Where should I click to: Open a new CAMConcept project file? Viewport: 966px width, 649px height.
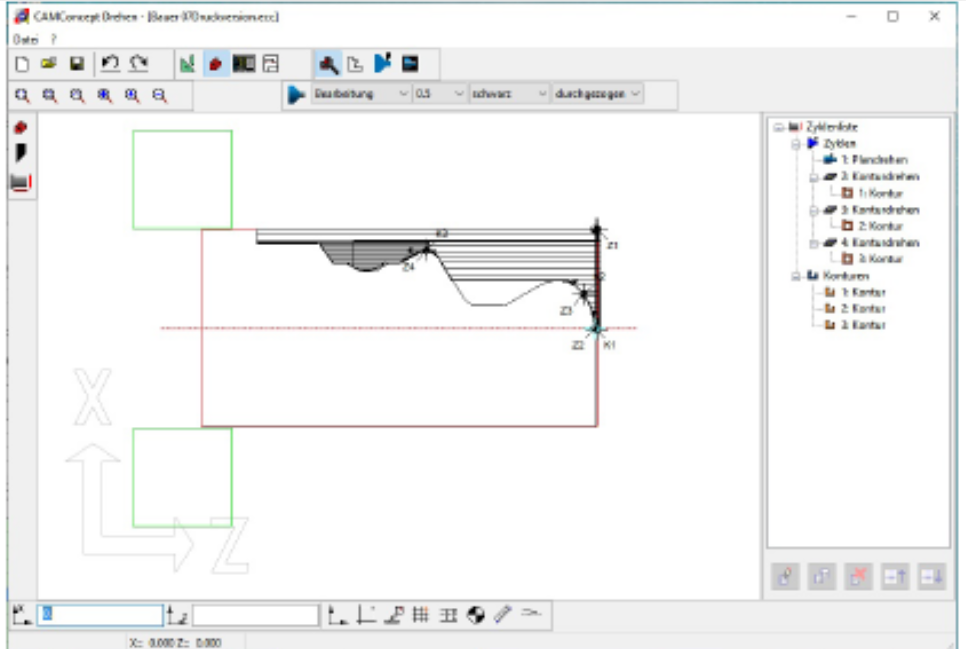[20, 63]
